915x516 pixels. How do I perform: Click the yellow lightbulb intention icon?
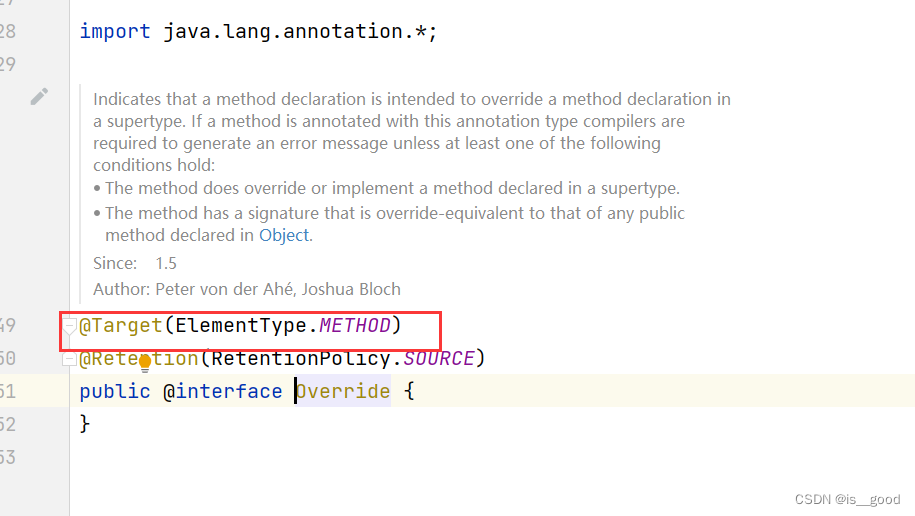point(145,364)
